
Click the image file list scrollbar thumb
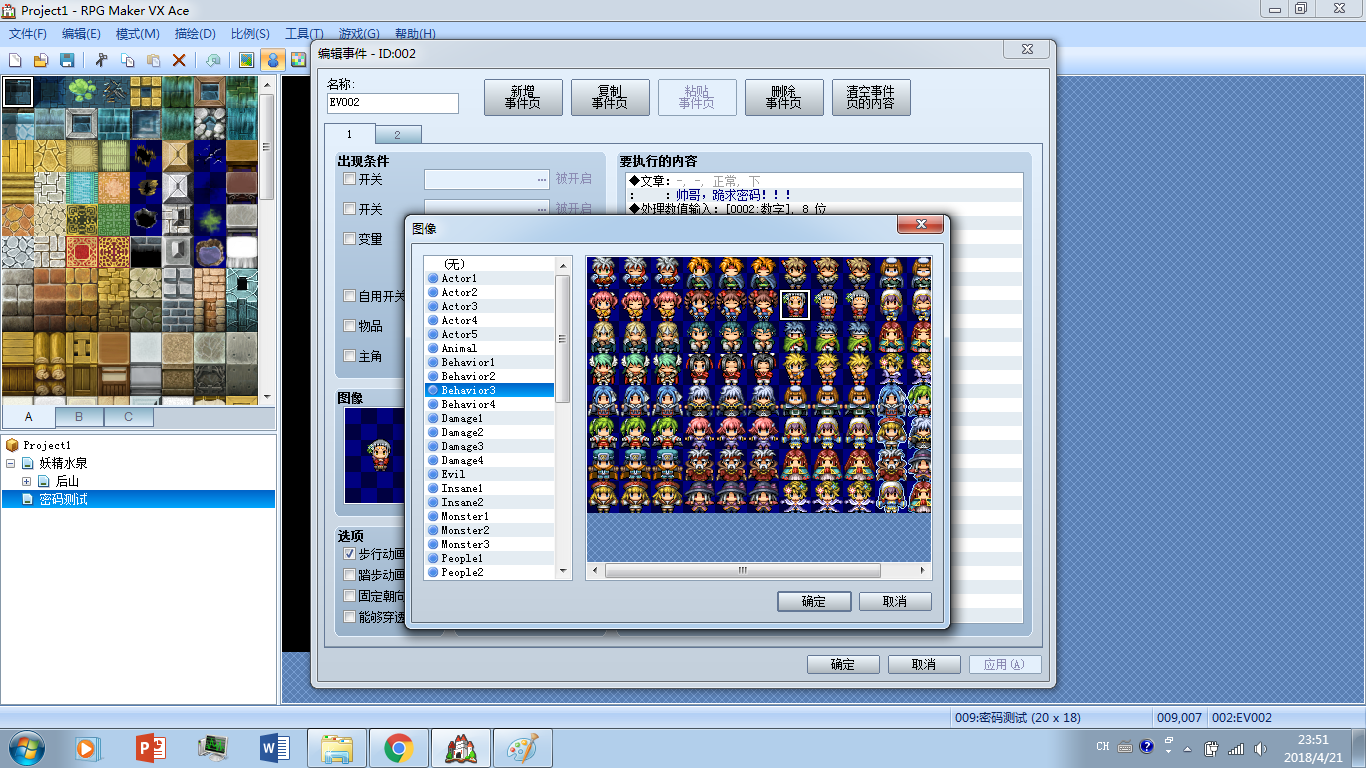(563, 338)
